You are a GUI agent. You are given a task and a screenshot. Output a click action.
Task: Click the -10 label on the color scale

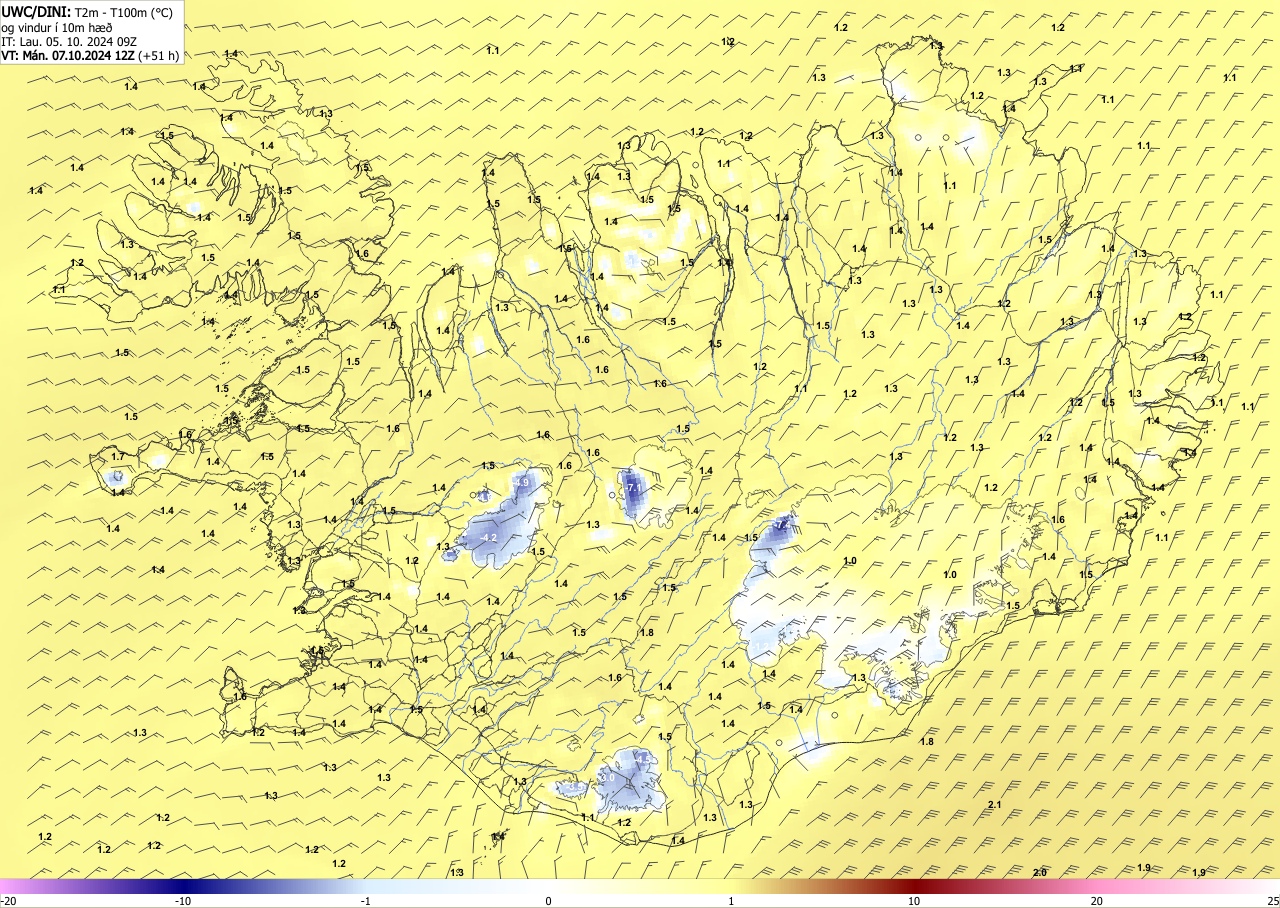point(184,901)
